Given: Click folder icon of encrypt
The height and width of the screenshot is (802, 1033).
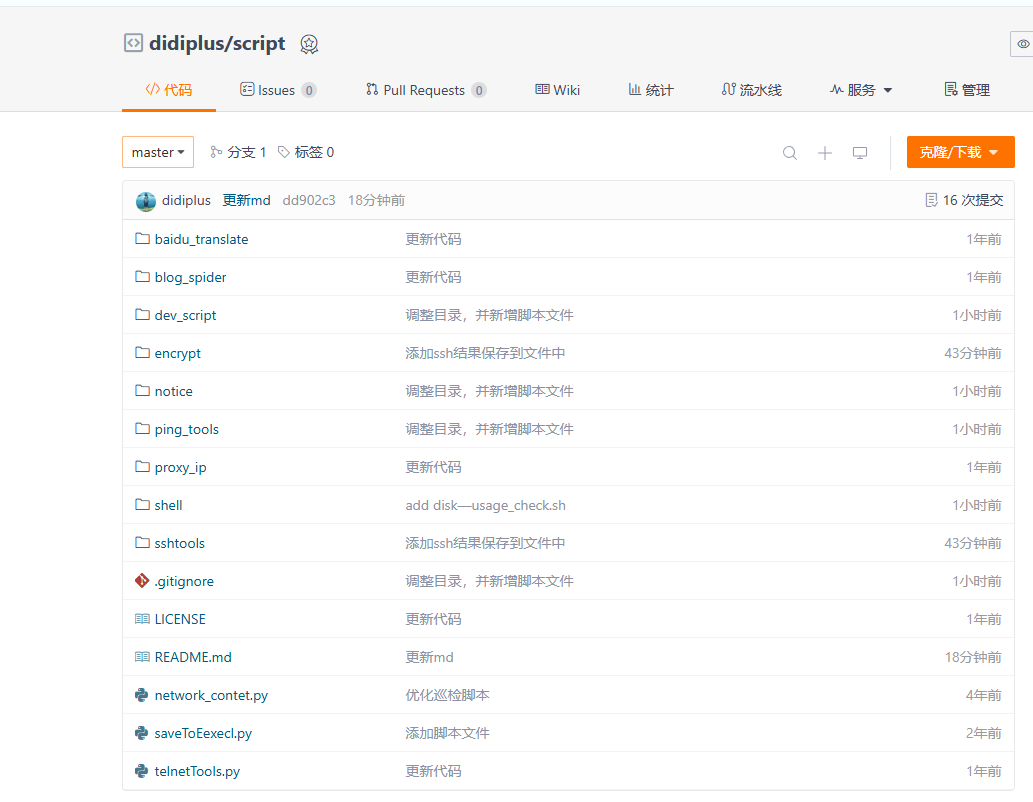Looking at the screenshot, I should [x=142, y=353].
